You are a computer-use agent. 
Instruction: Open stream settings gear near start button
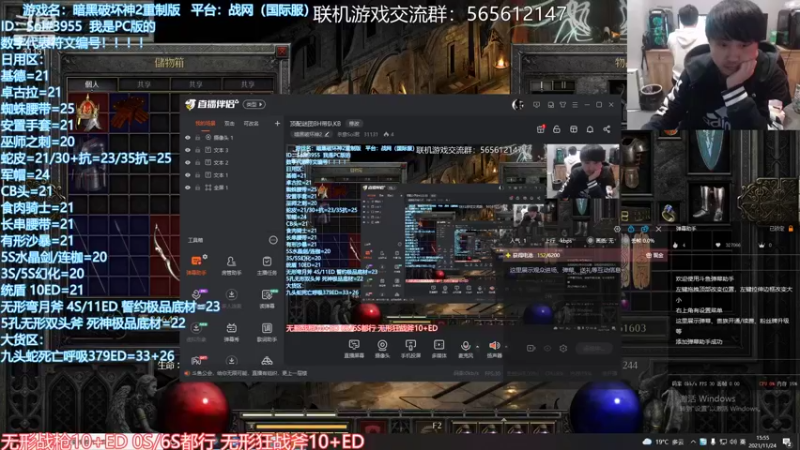[x=563, y=348]
